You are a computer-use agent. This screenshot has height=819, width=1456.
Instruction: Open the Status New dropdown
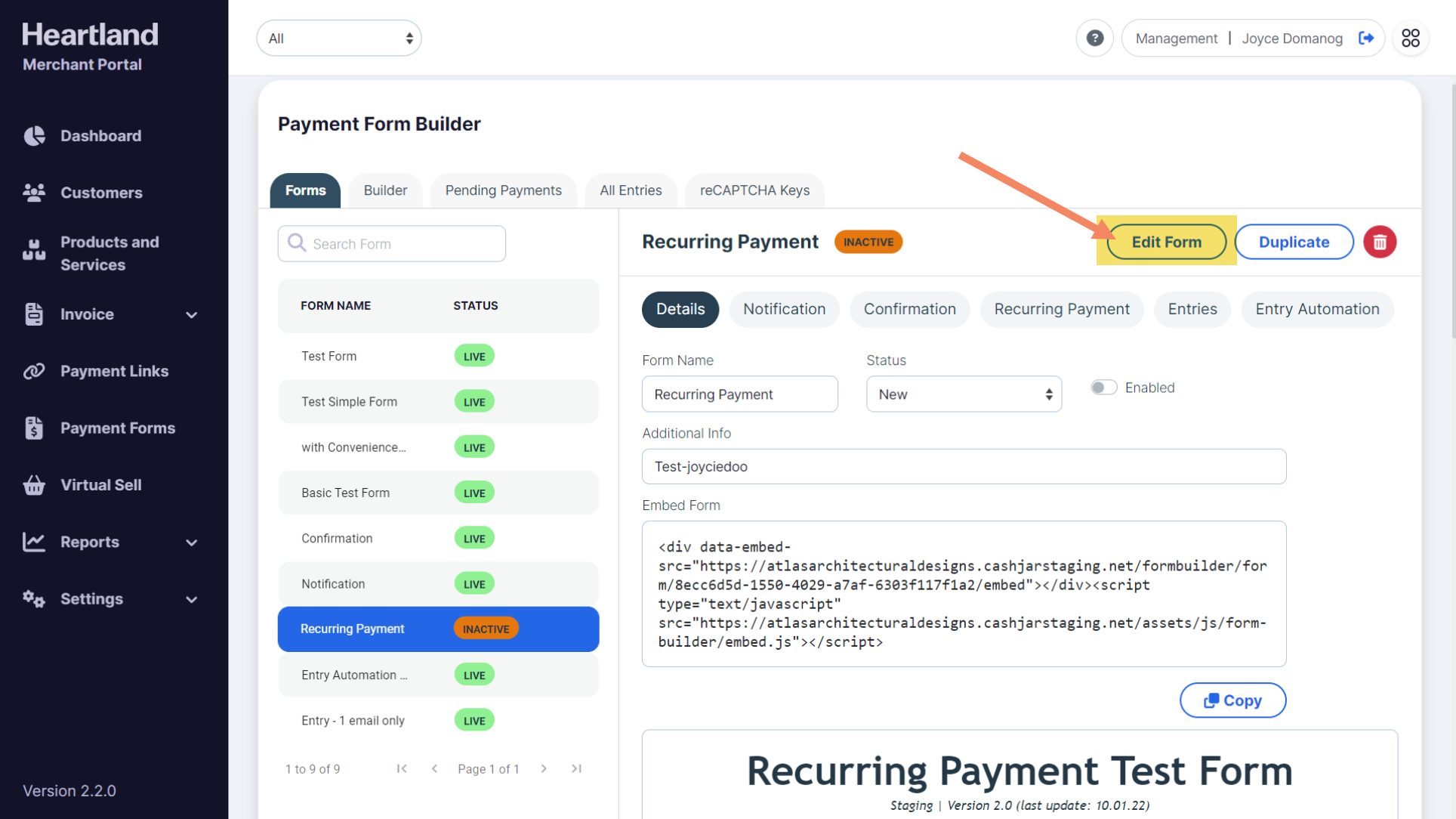tap(964, 394)
